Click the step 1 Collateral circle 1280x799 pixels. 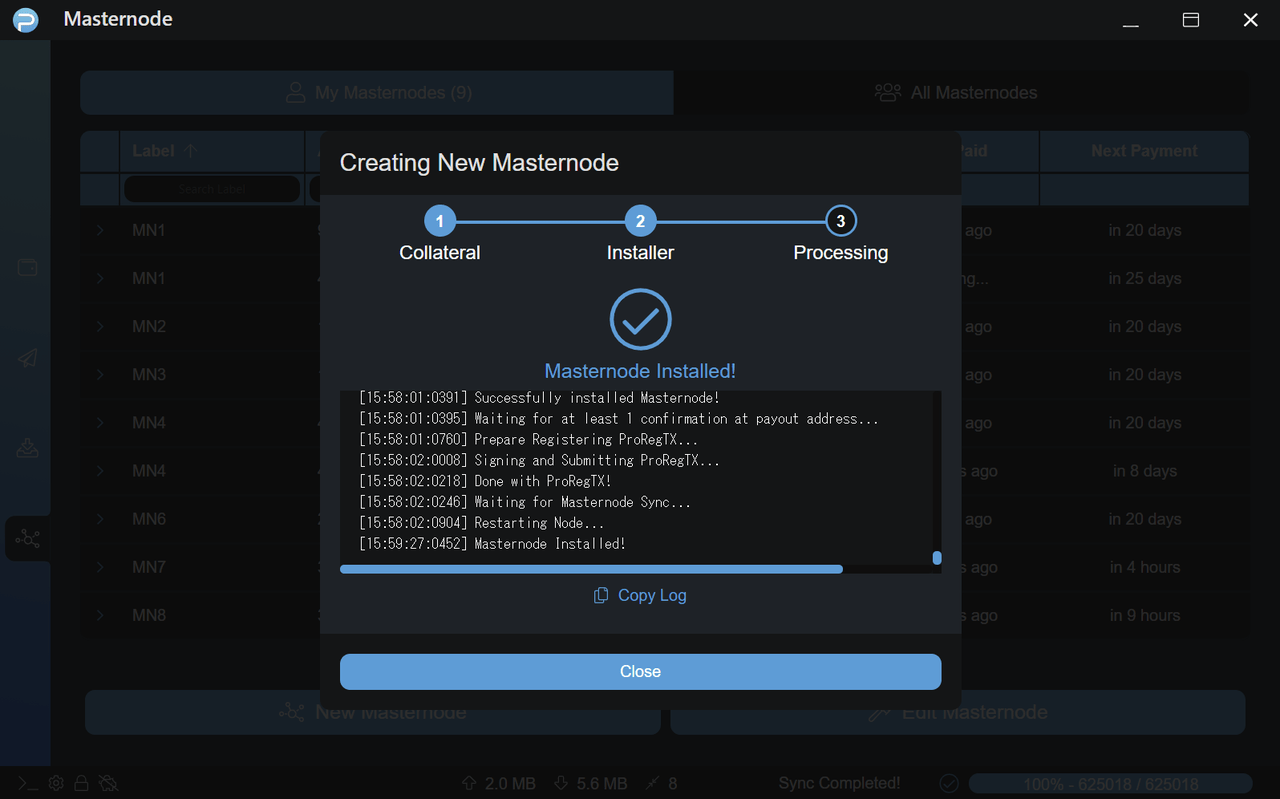coord(439,221)
